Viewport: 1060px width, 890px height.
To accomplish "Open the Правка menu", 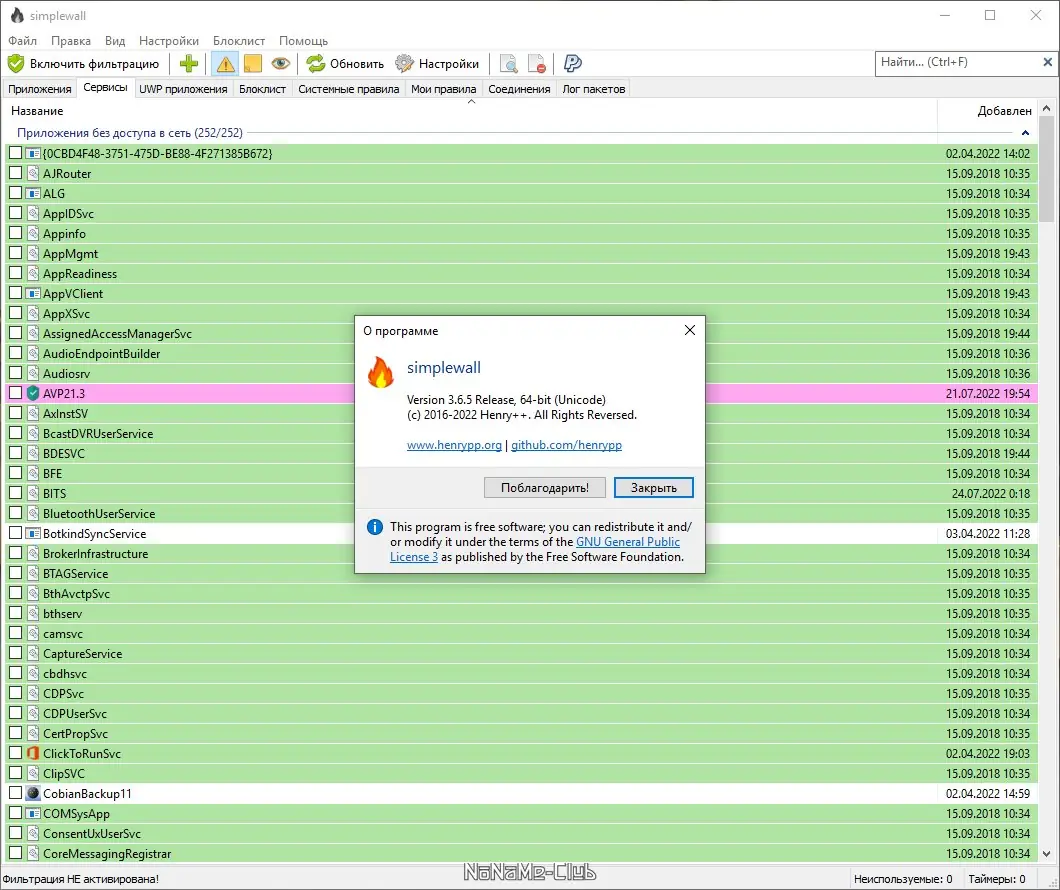I will (x=71, y=41).
